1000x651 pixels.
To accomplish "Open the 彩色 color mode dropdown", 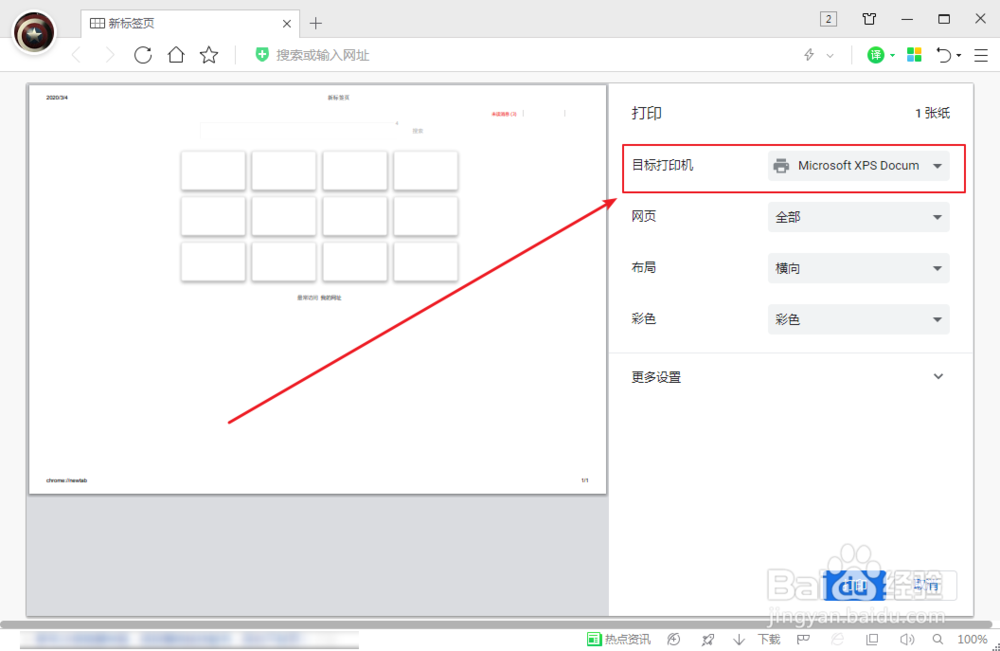I will point(858,319).
